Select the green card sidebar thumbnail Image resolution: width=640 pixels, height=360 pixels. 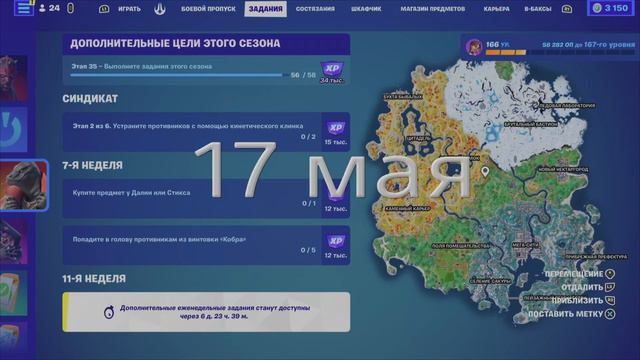point(14,293)
